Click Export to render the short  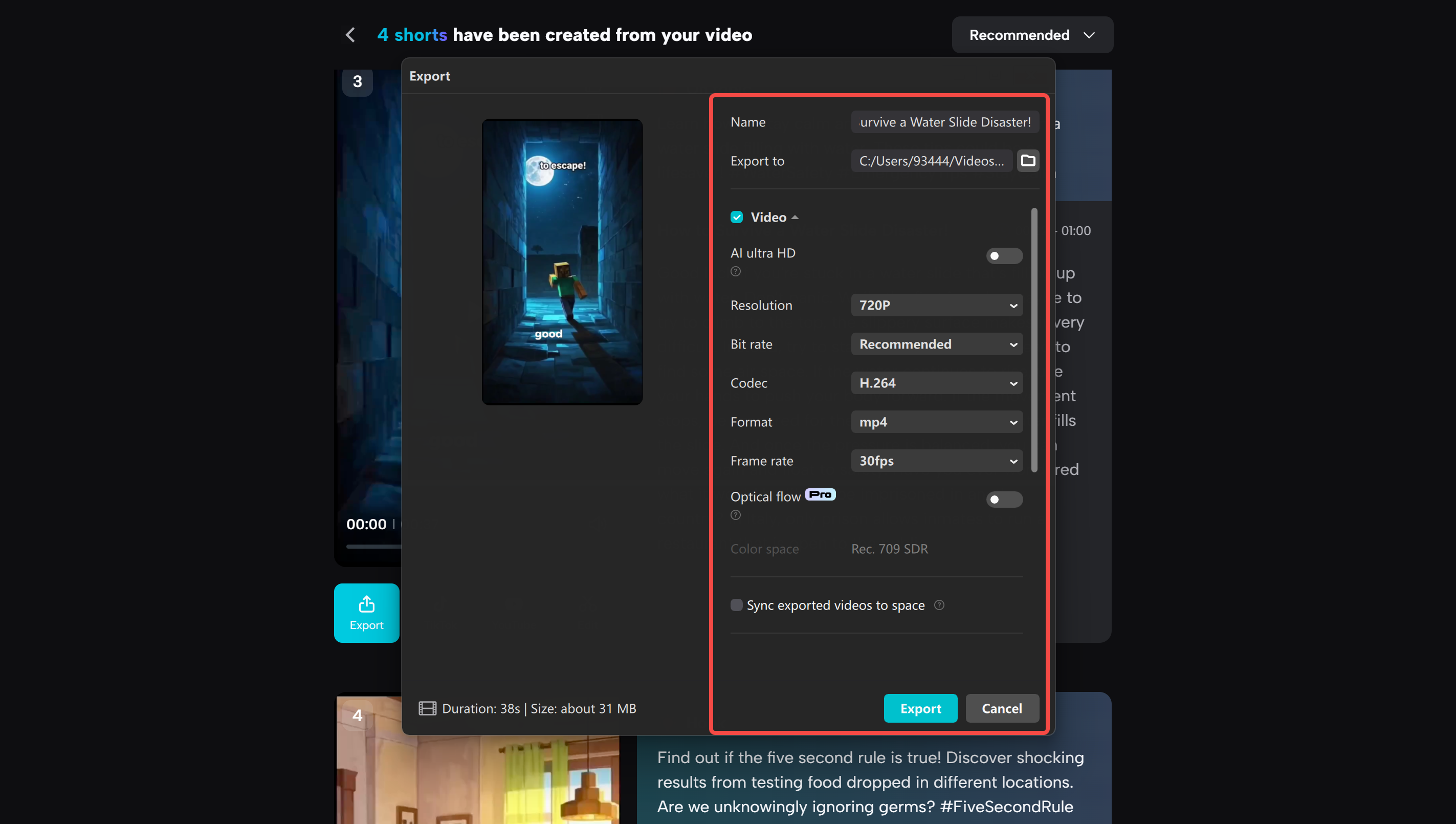click(x=920, y=708)
